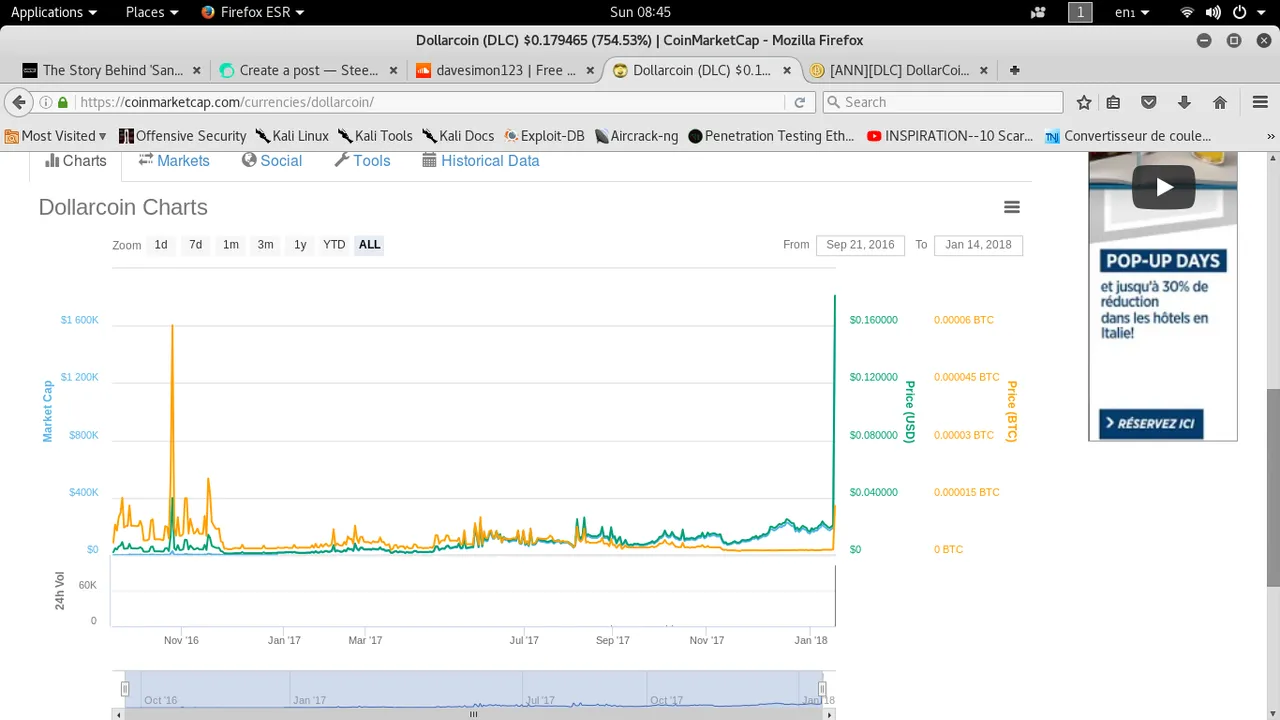Expand the Most Visited bookmarks folder
The image size is (1280, 720).
coord(56,136)
